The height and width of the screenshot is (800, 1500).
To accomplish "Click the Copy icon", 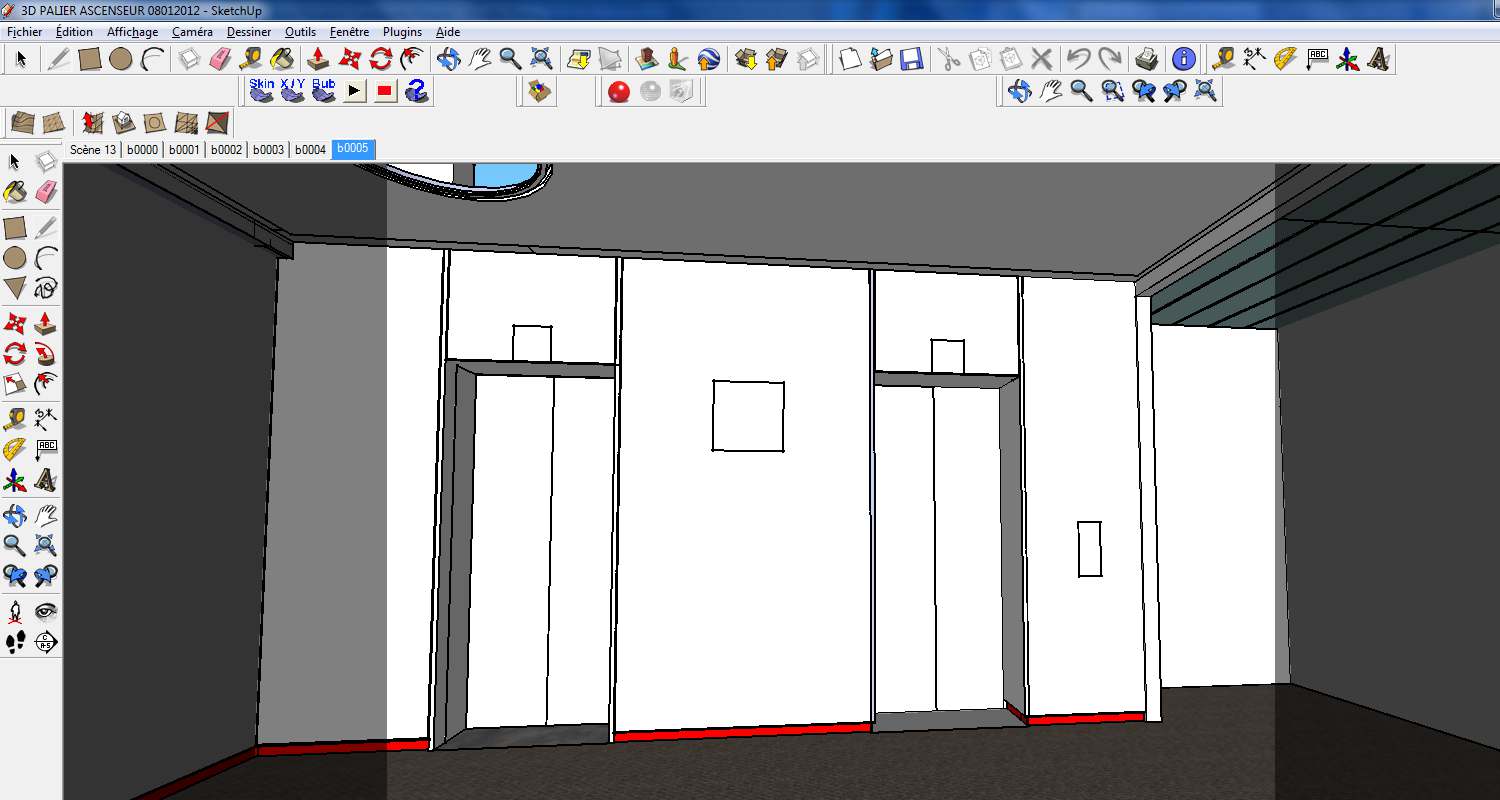I will click(980, 59).
